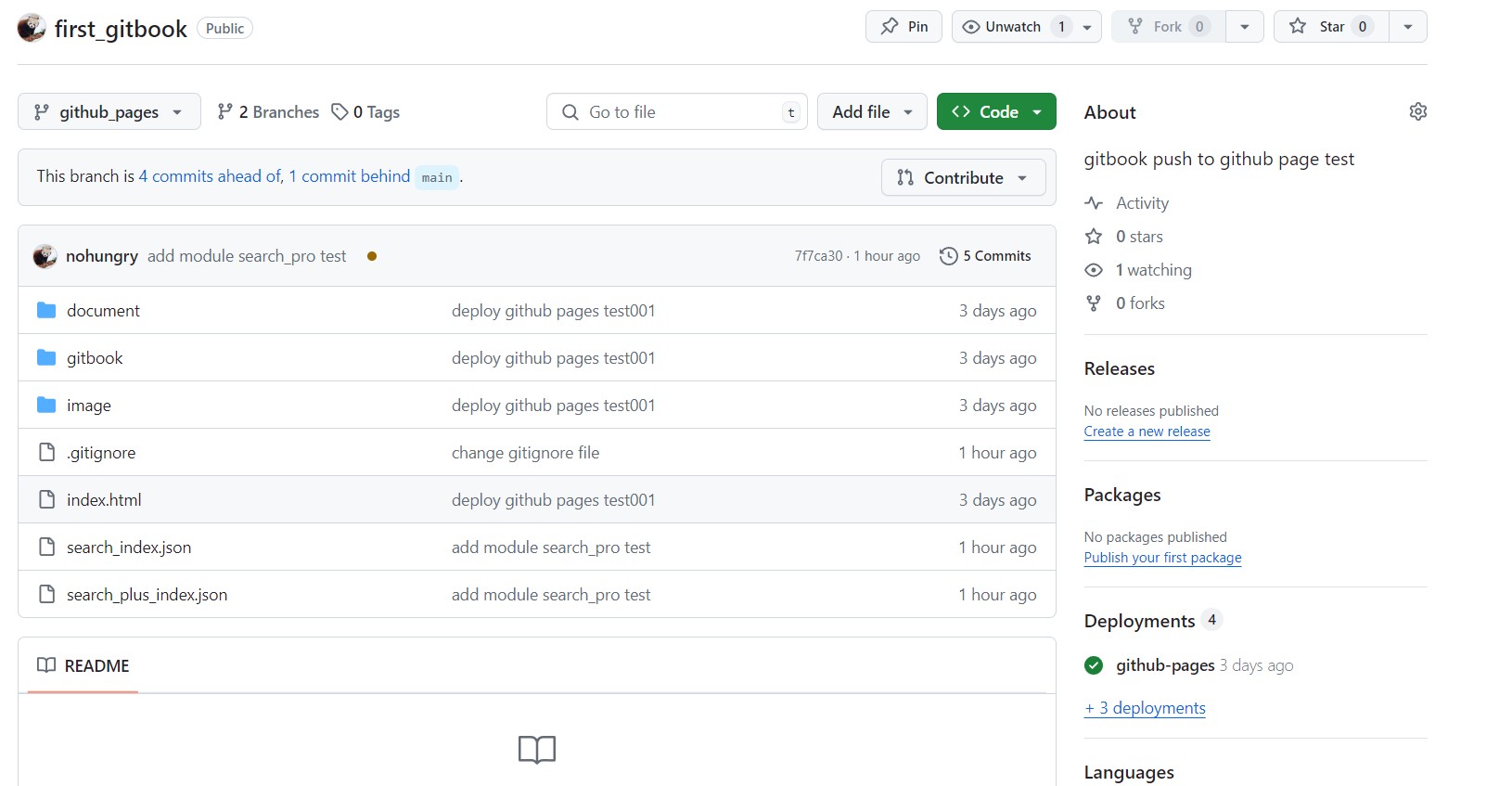Open the search_plus_index.json file name
This screenshot has height=786, width=1512.
click(x=147, y=594)
